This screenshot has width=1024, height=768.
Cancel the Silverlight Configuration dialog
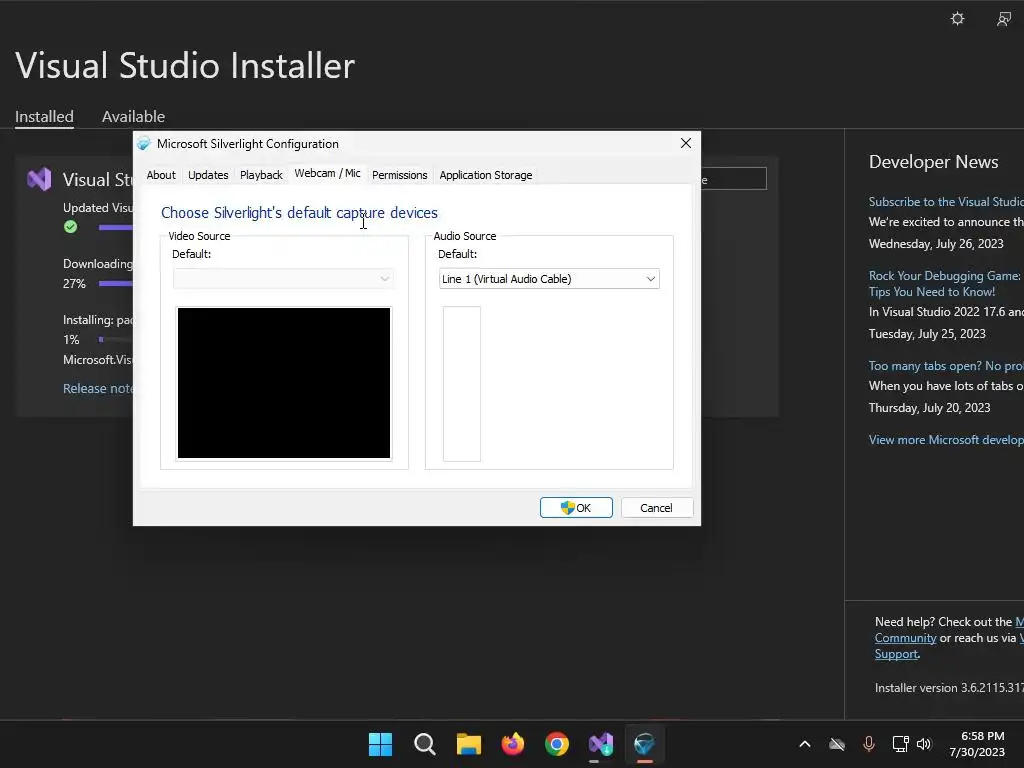coord(656,507)
